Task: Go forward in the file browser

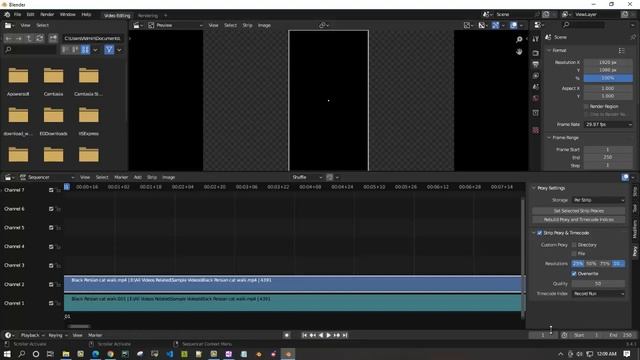Action: point(19,38)
